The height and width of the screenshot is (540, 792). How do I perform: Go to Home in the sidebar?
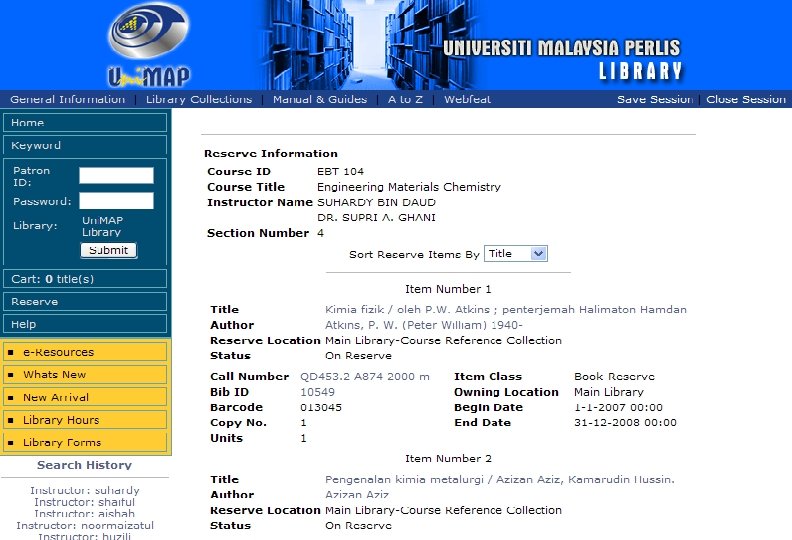pos(85,123)
